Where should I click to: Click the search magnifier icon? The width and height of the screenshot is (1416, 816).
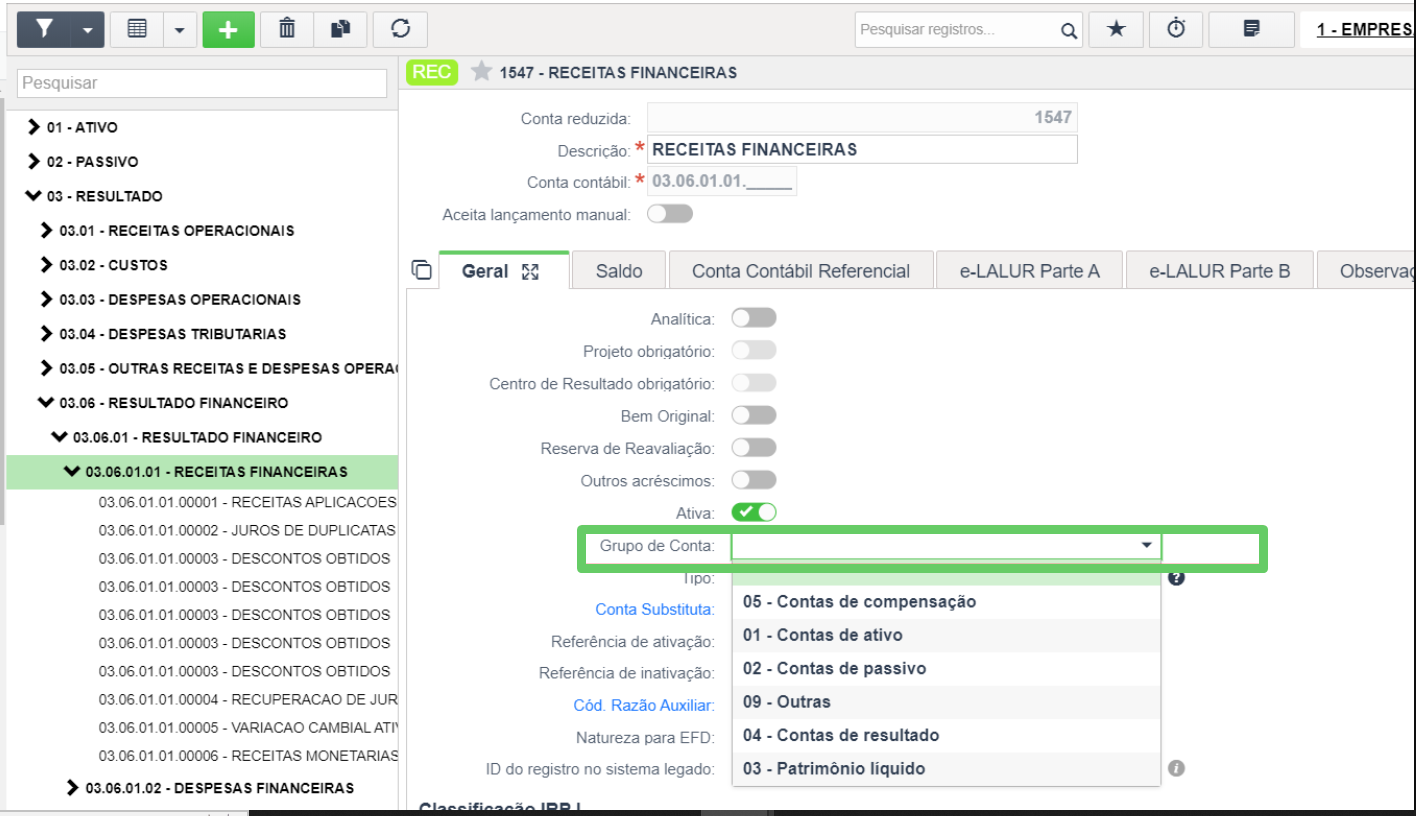[x=1069, y=30]
